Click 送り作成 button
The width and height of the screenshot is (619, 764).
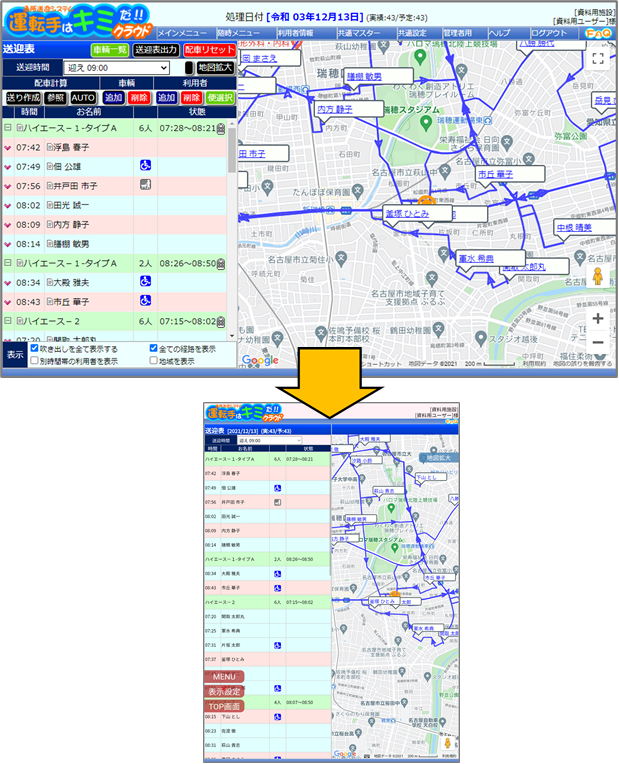(x=23, y=98)
